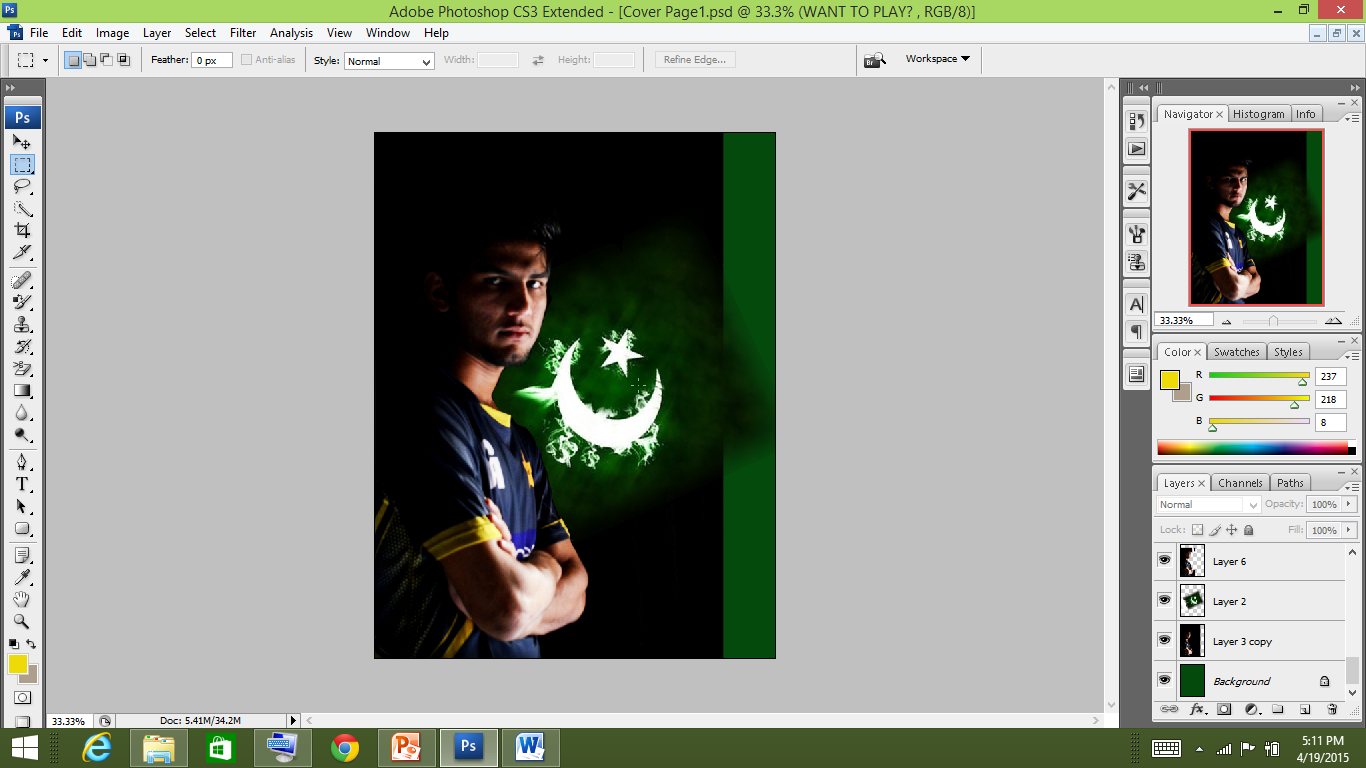Click the foreground color swatch in toolbox

(18, 664)
